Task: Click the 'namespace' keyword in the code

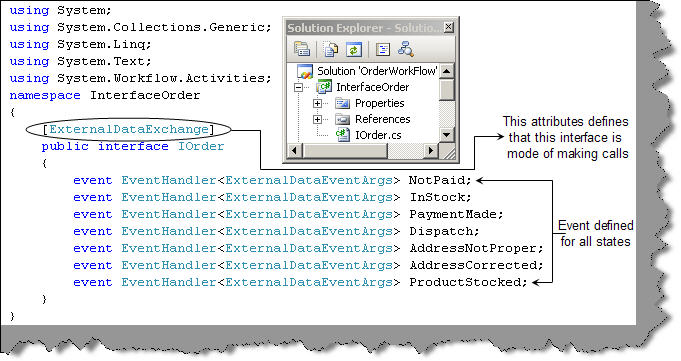Action: [x=45, y=96]
